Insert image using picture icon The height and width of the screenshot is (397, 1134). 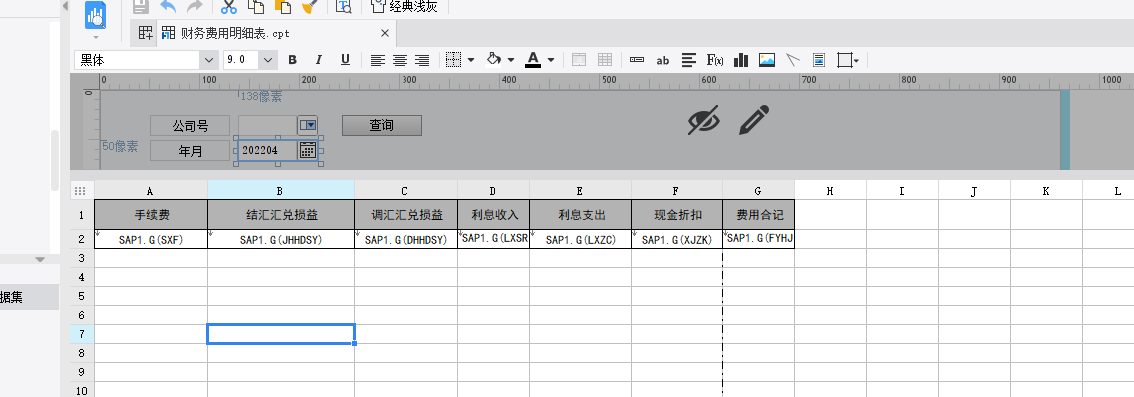(x=767, y=60)
